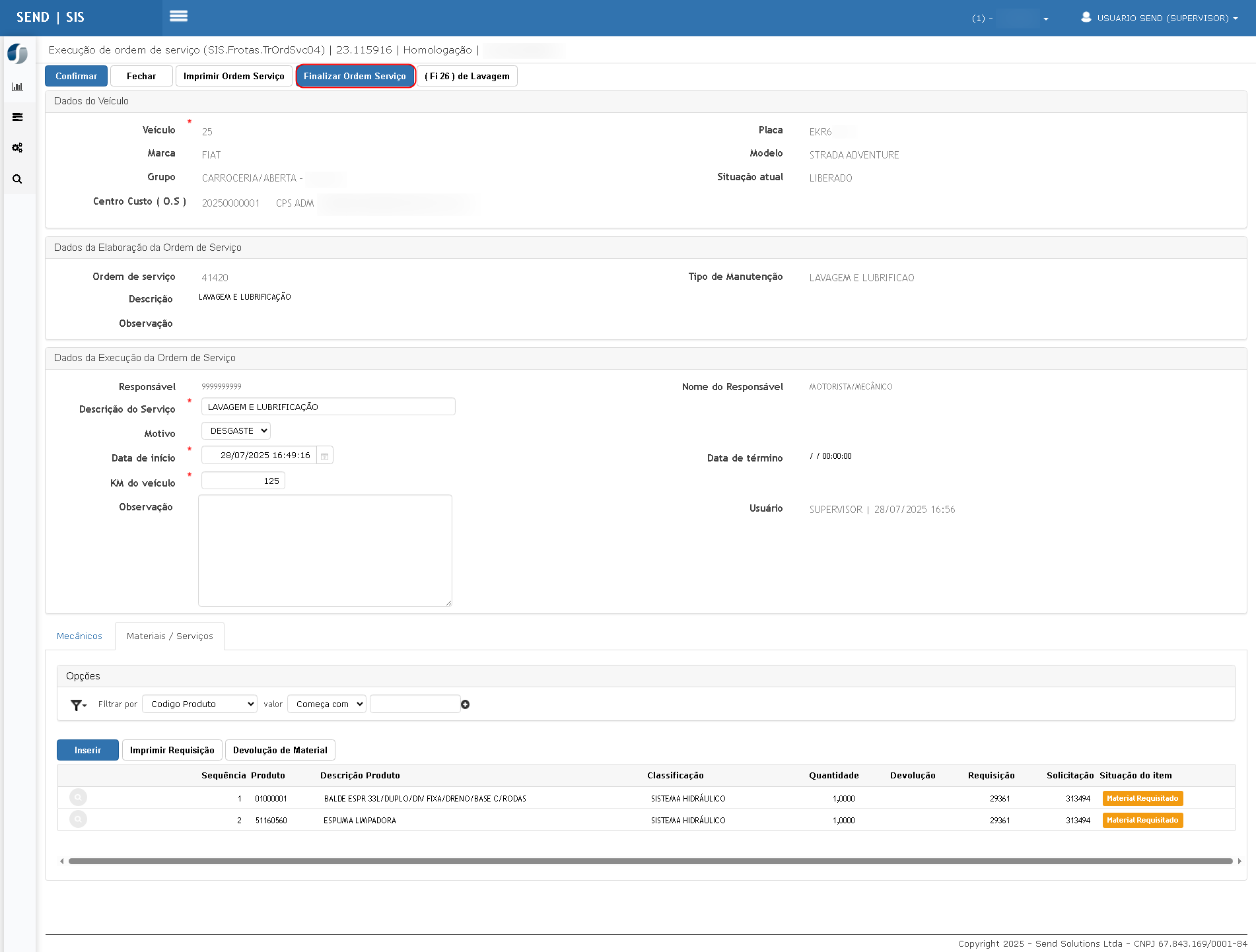Click the Finalizar Ordem Serviço button
This screenshot has height=952, width=1256.
pyautogui.click(x=355, y=76)
